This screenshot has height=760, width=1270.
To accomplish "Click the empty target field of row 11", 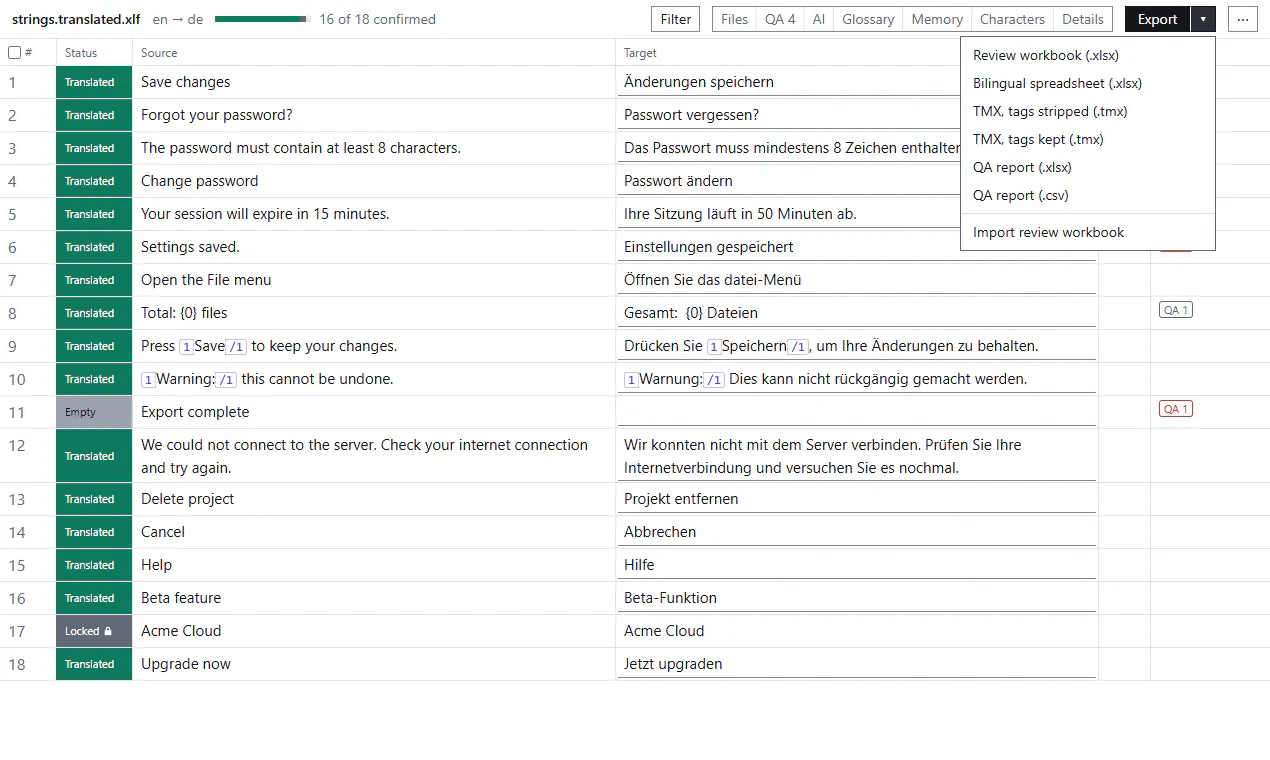I will pos(857,412).
